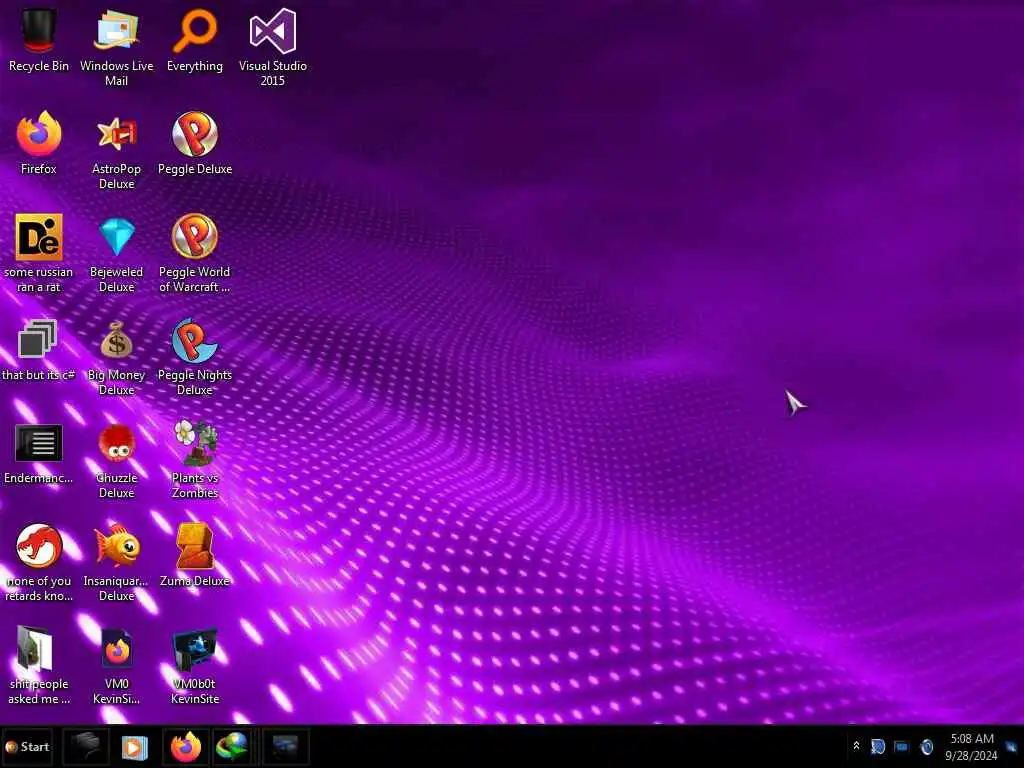Open the media player taskbar icon
Screen dimensions: 1024x768
135,747
